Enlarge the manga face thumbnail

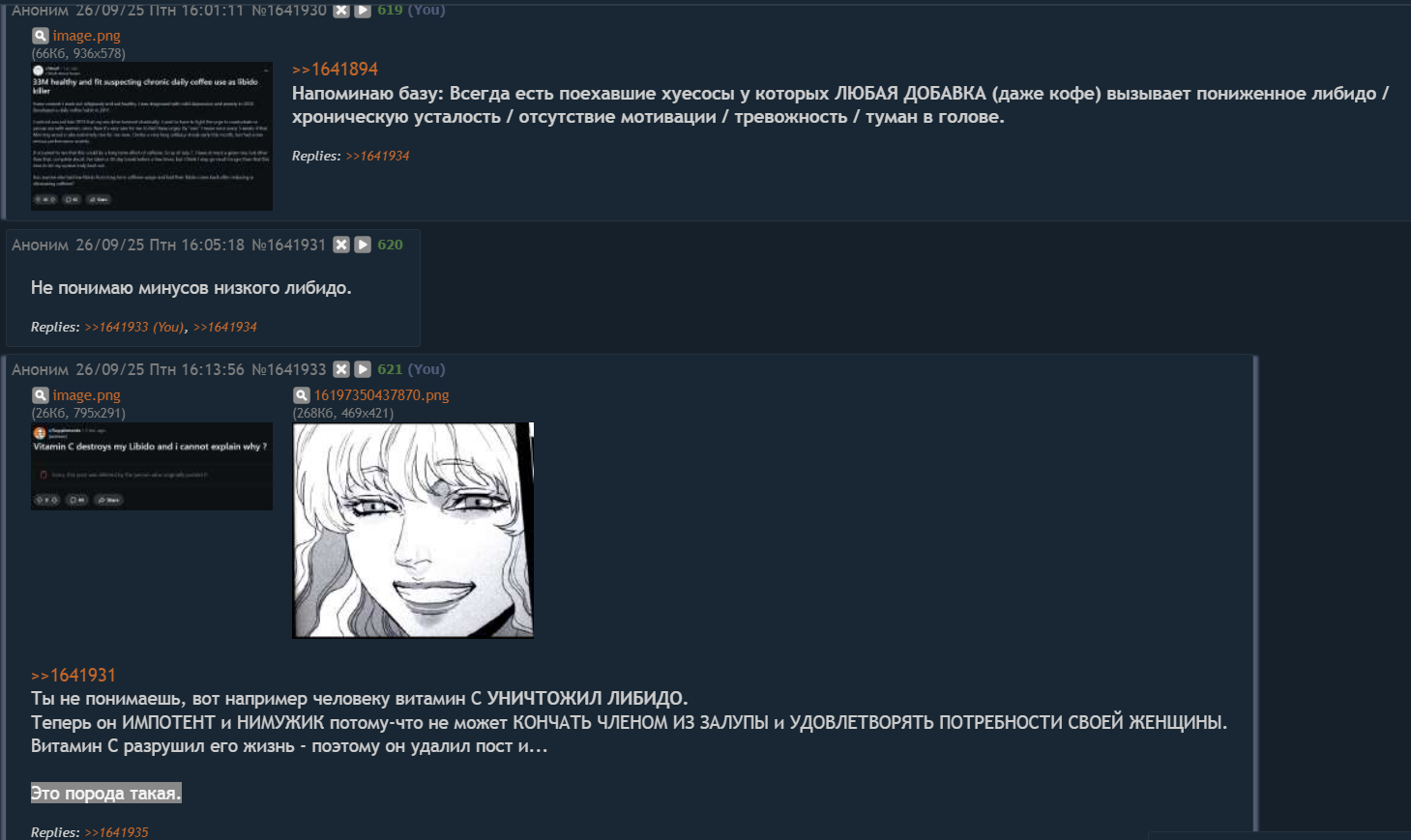pyautogui.click(x=413, y=531)
